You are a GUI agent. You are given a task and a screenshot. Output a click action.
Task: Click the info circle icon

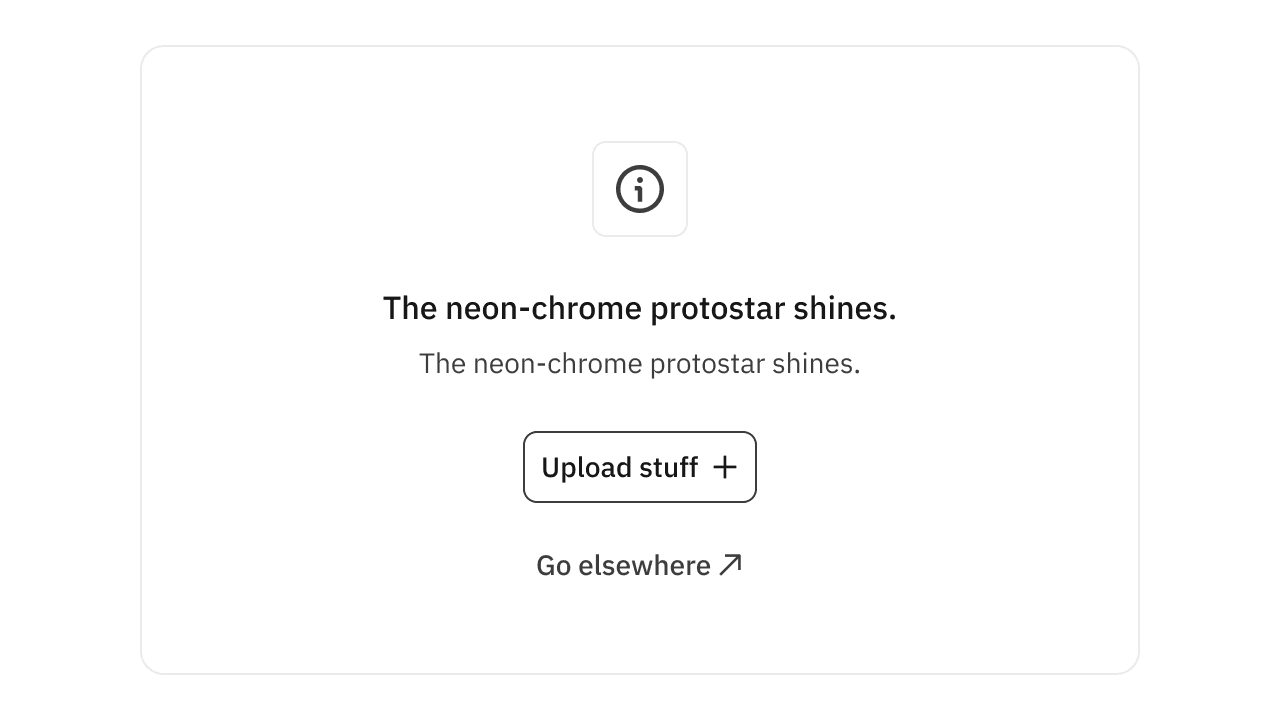coord(640,189)
